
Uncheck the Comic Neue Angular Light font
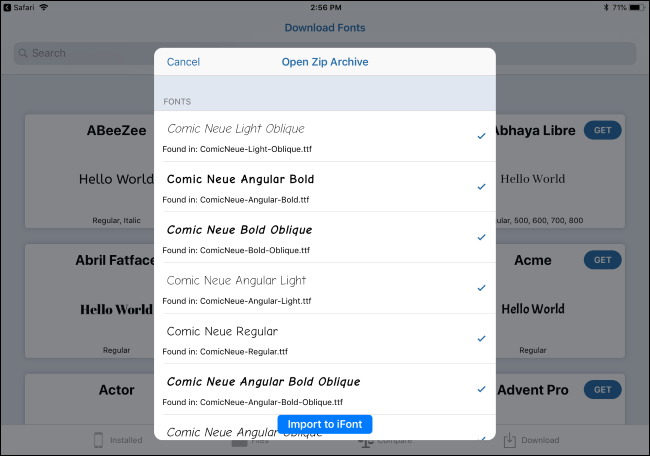tap(481, 288)
